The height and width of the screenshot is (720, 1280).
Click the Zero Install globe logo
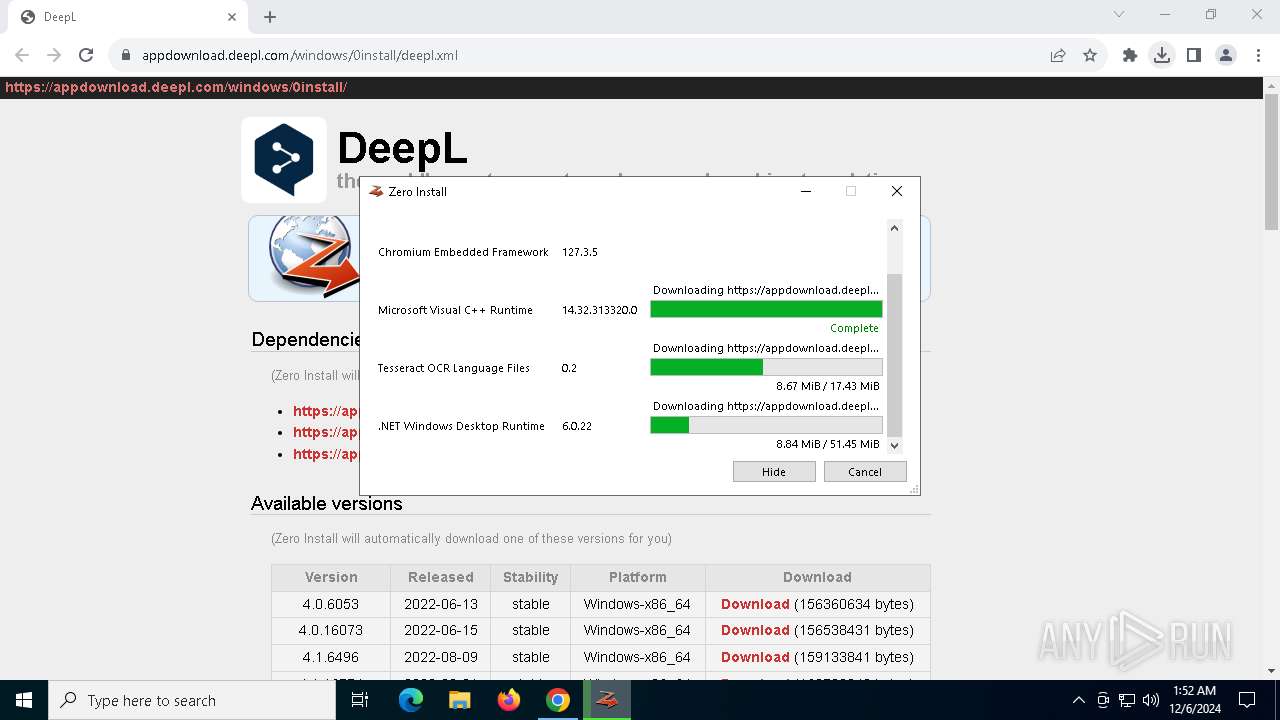click(x=313, y=258)
